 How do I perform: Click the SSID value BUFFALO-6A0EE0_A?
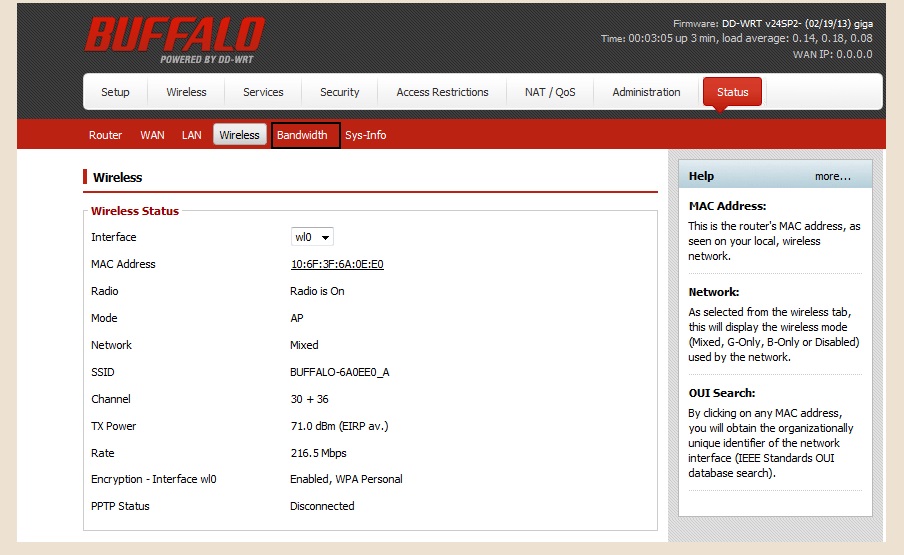pos(340,372)
